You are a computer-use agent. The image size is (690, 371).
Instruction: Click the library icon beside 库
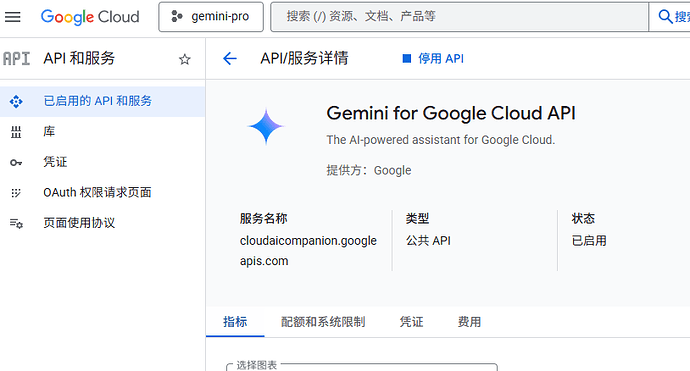tap(16, 132)
